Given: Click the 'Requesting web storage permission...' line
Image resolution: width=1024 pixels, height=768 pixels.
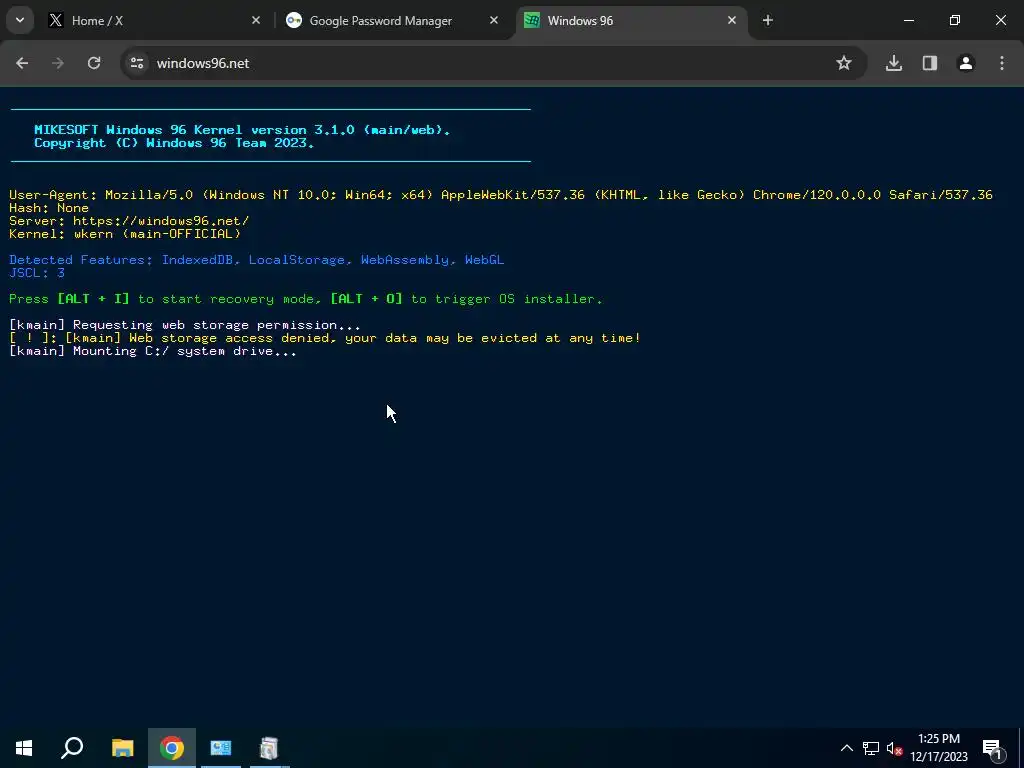Looking at the screenshot, I should click(x=185, y=325).
